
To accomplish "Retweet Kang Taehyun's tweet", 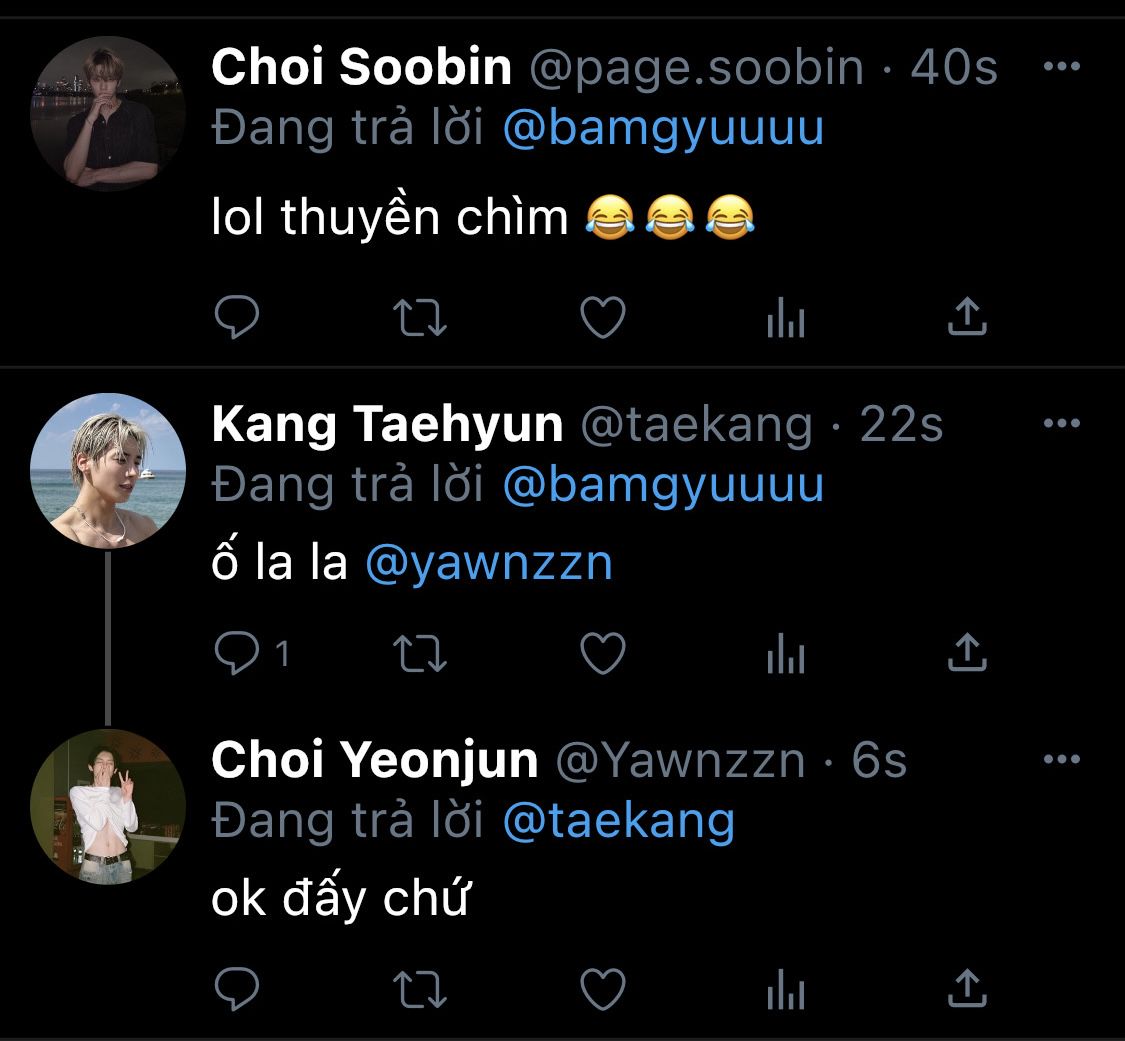I will [x=420, y=654].
